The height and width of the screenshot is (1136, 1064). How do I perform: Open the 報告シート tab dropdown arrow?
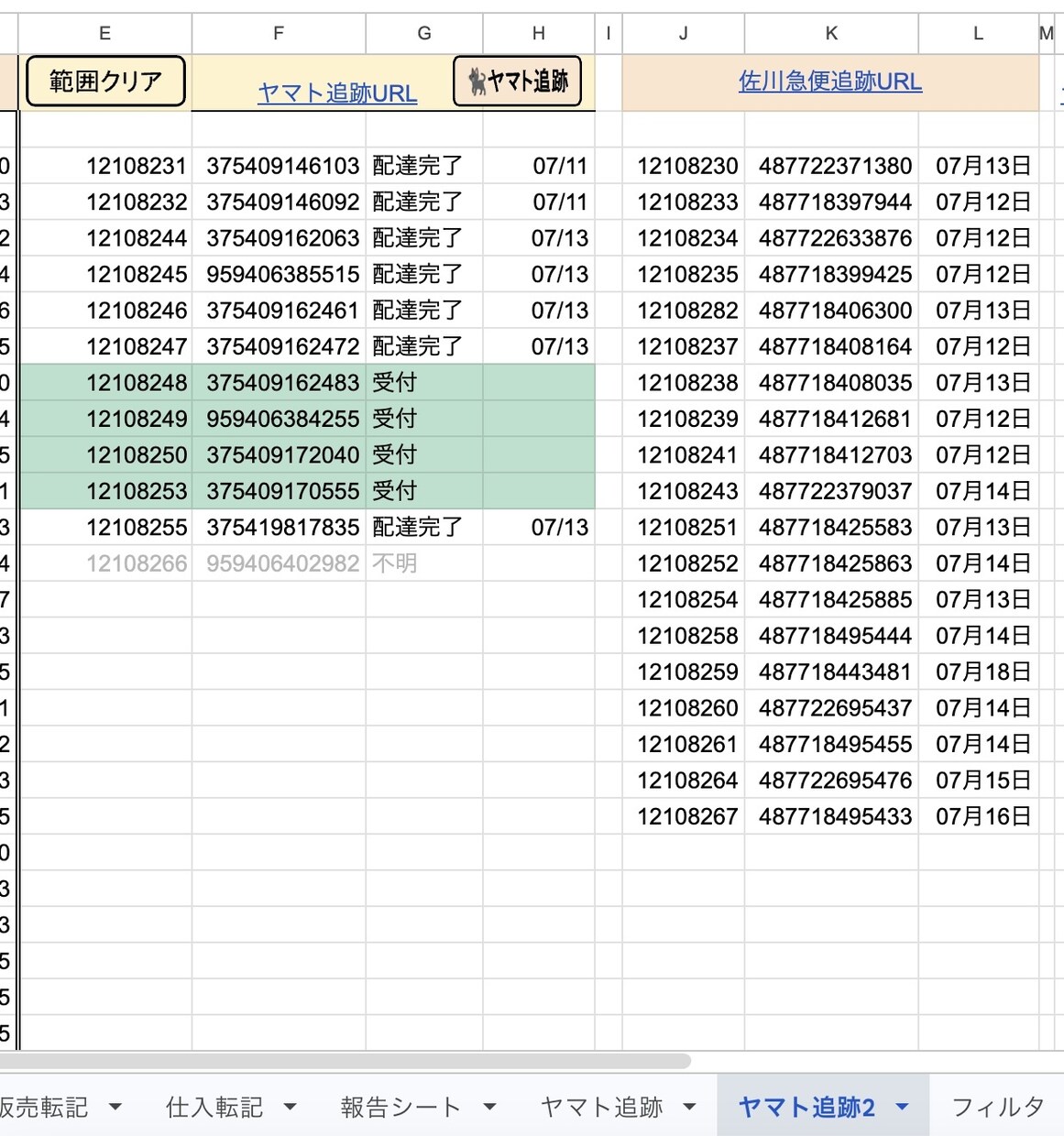click(x=489, y=1107)
